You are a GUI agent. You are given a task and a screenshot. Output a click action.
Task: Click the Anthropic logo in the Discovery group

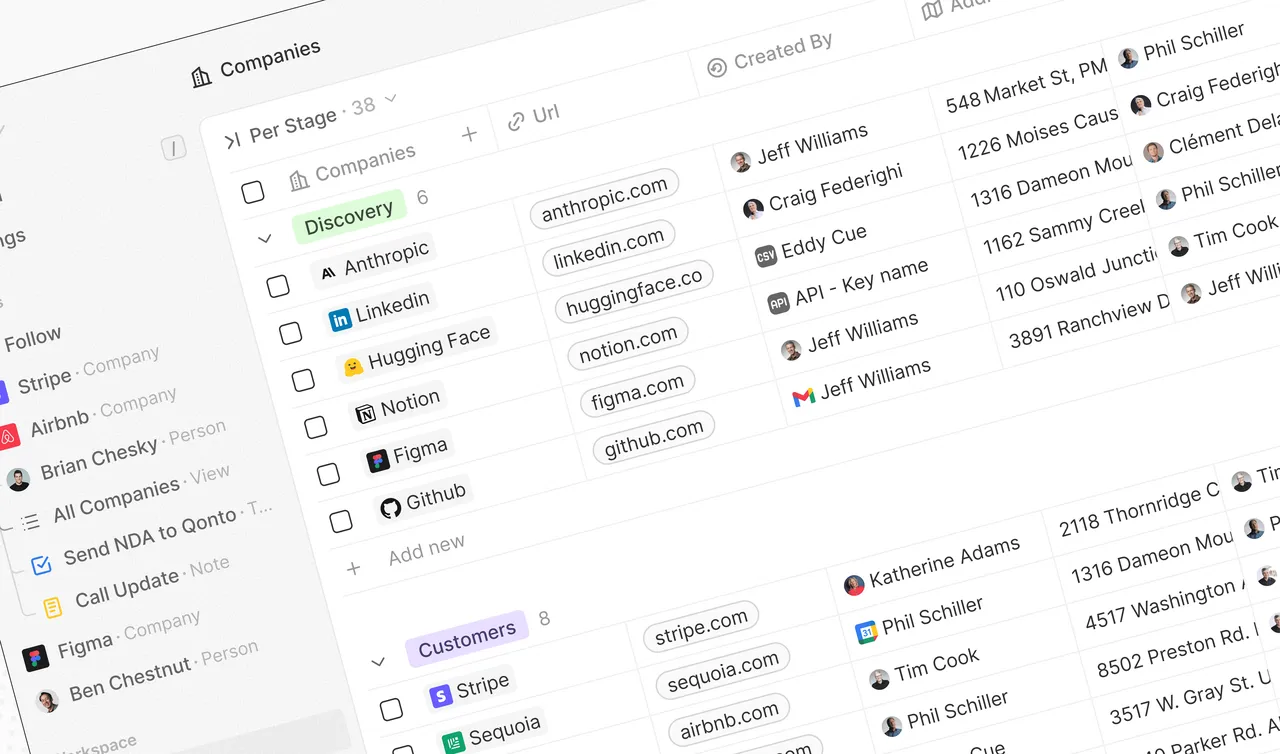point(328,271)
